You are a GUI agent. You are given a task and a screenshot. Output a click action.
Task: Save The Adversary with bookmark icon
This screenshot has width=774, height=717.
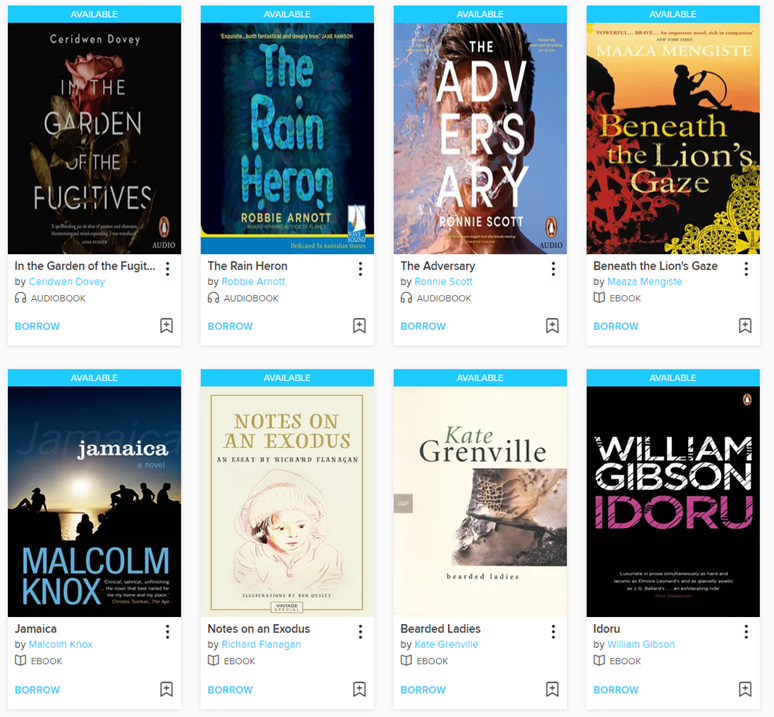click(x=552, y=326)
